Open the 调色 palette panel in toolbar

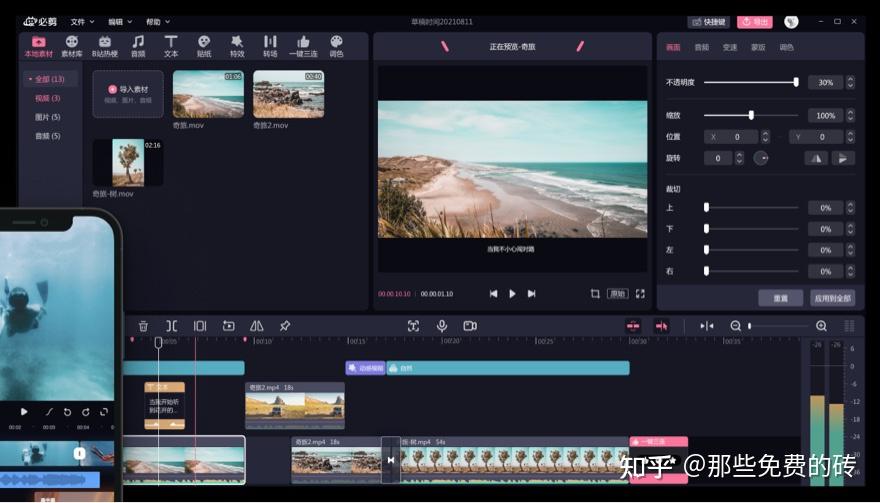(336, 47)
